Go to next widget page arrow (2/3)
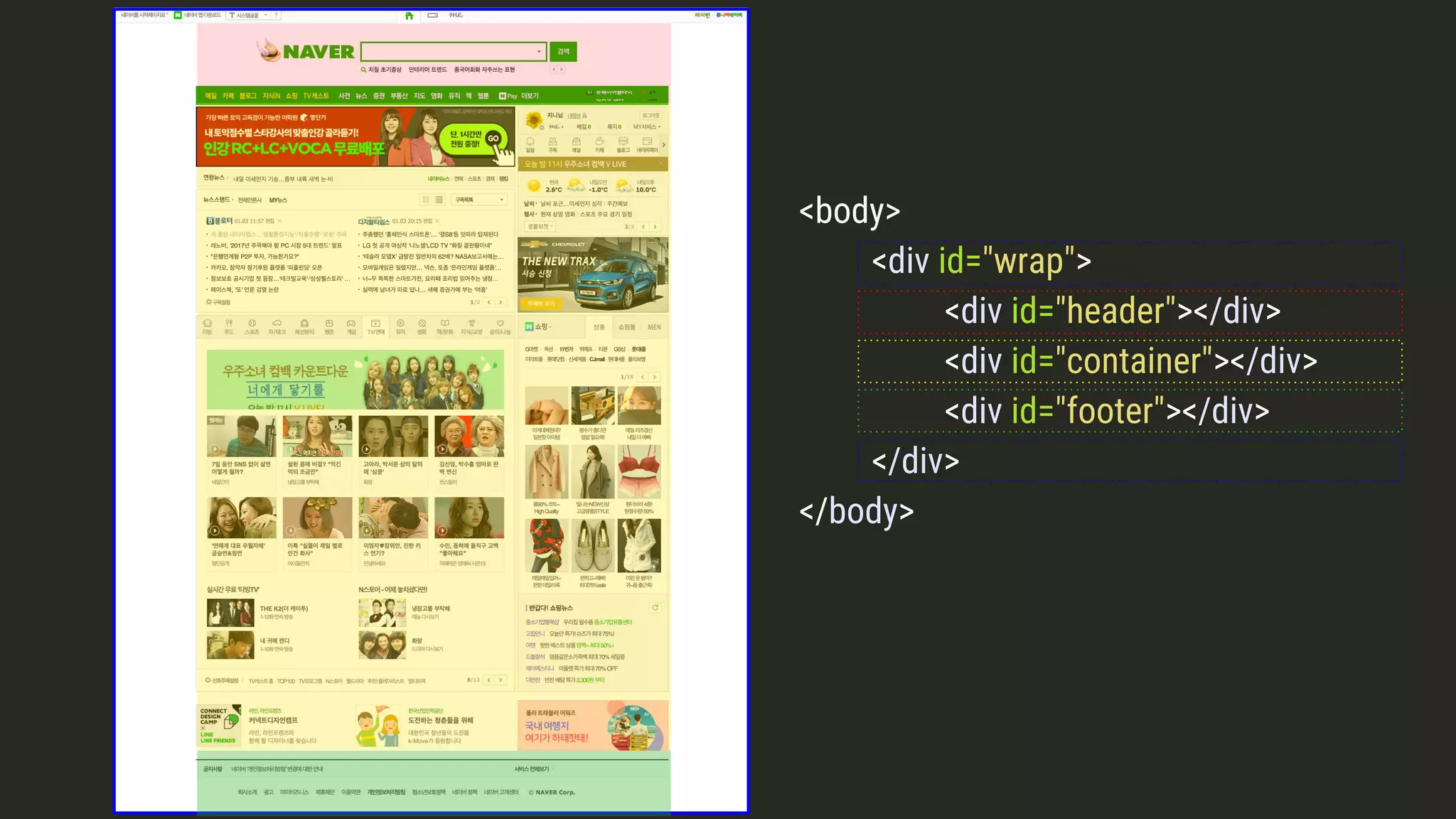This screenshot has height=819, width=1456. tap(655, 227)
